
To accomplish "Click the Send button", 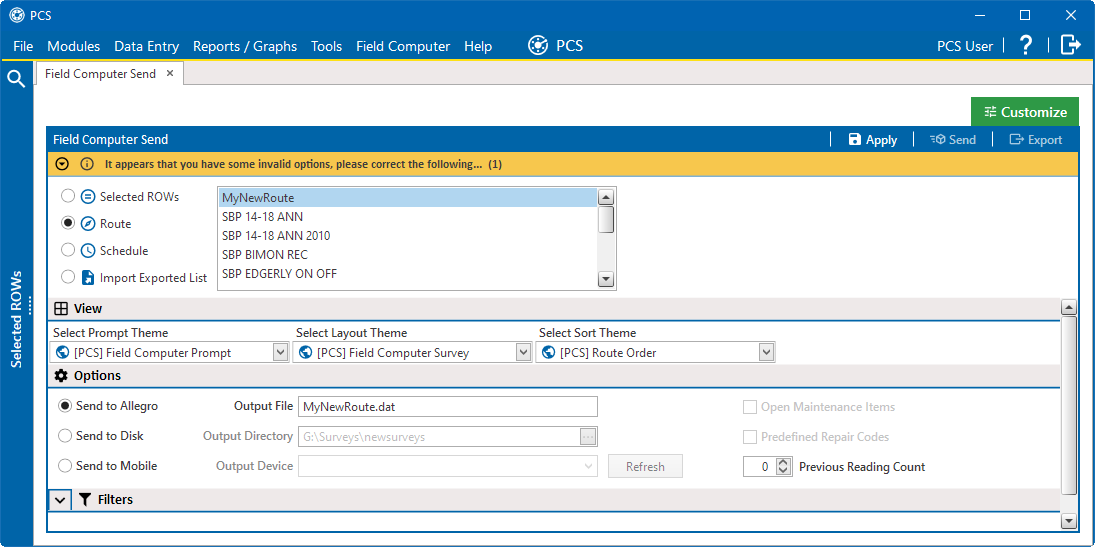I will click(953, 140).
